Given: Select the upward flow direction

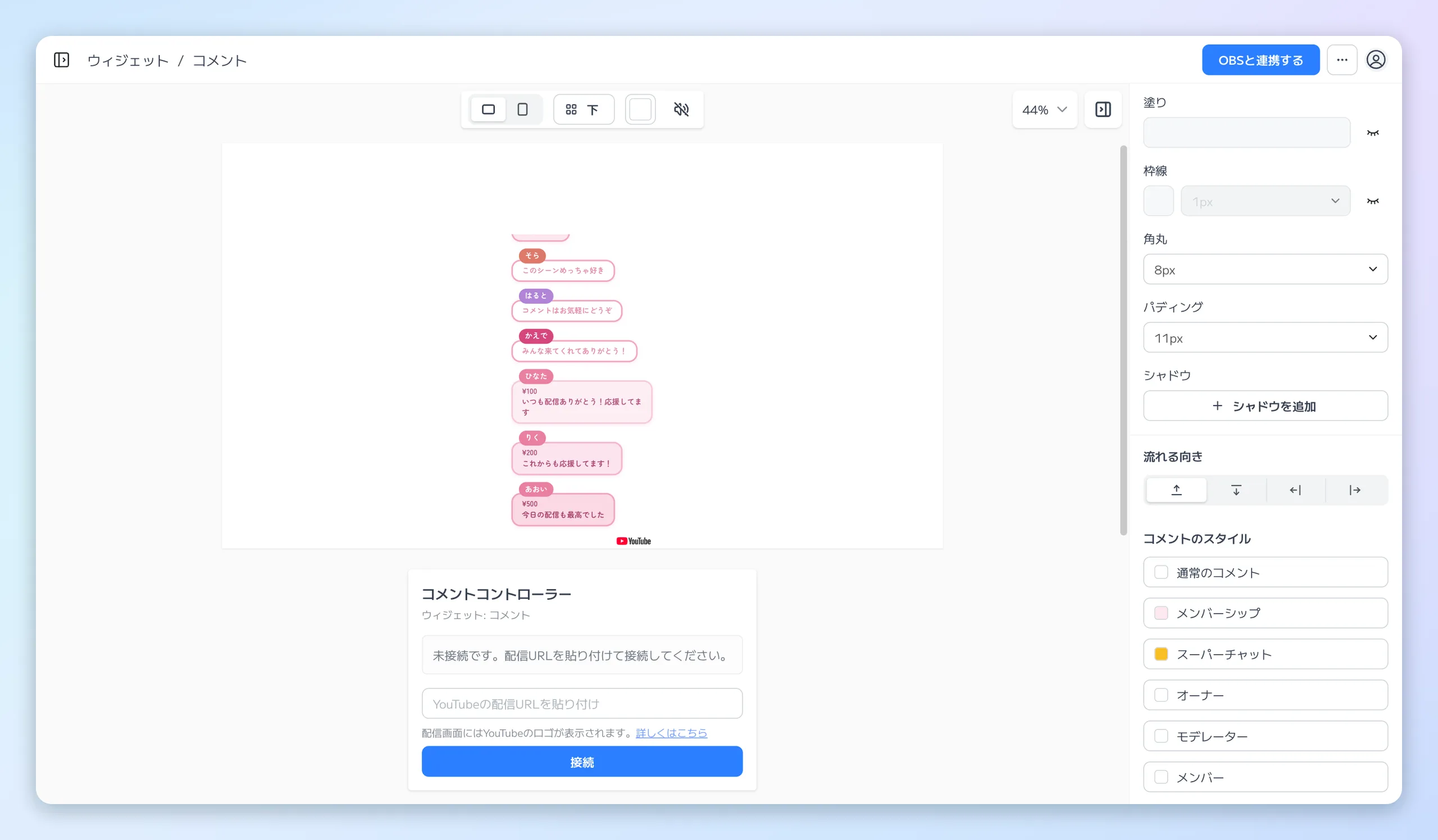Looking at the screenshot, I should (x=1177, y=490).
